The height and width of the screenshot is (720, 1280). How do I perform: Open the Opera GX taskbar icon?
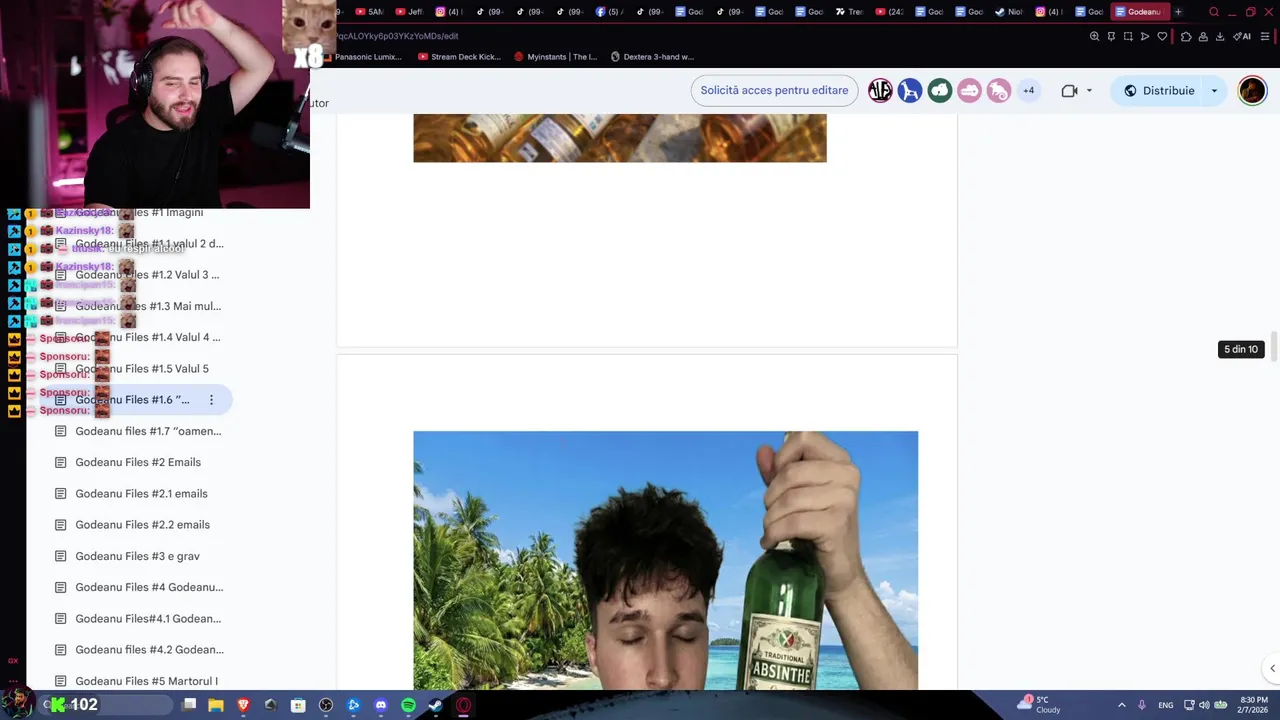(x=463, y=705)
